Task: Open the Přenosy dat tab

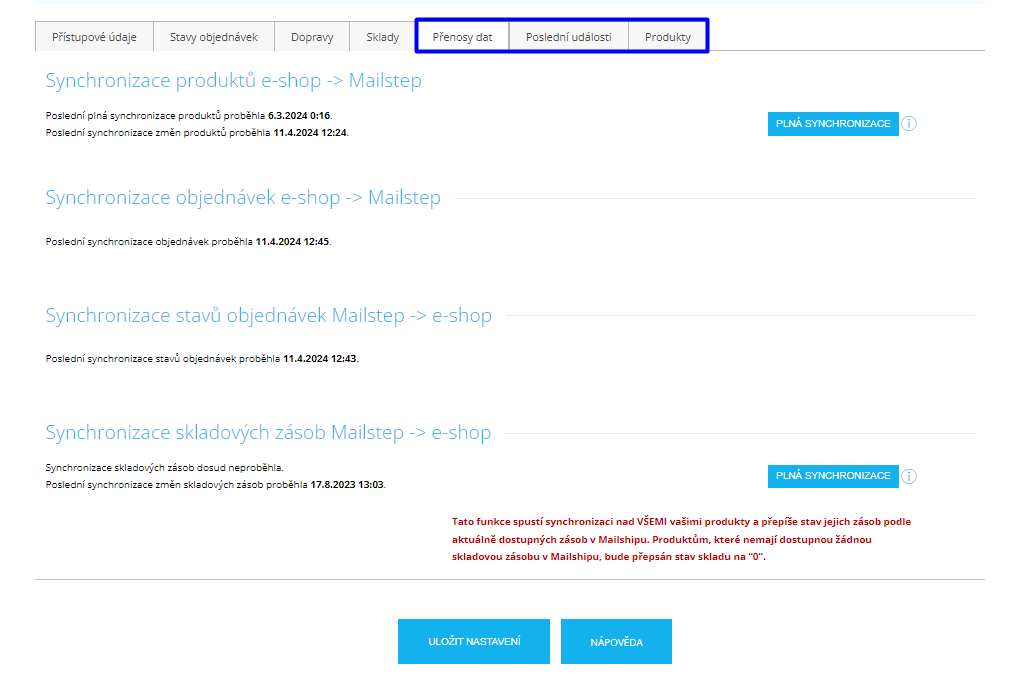Action: (462, 37)
